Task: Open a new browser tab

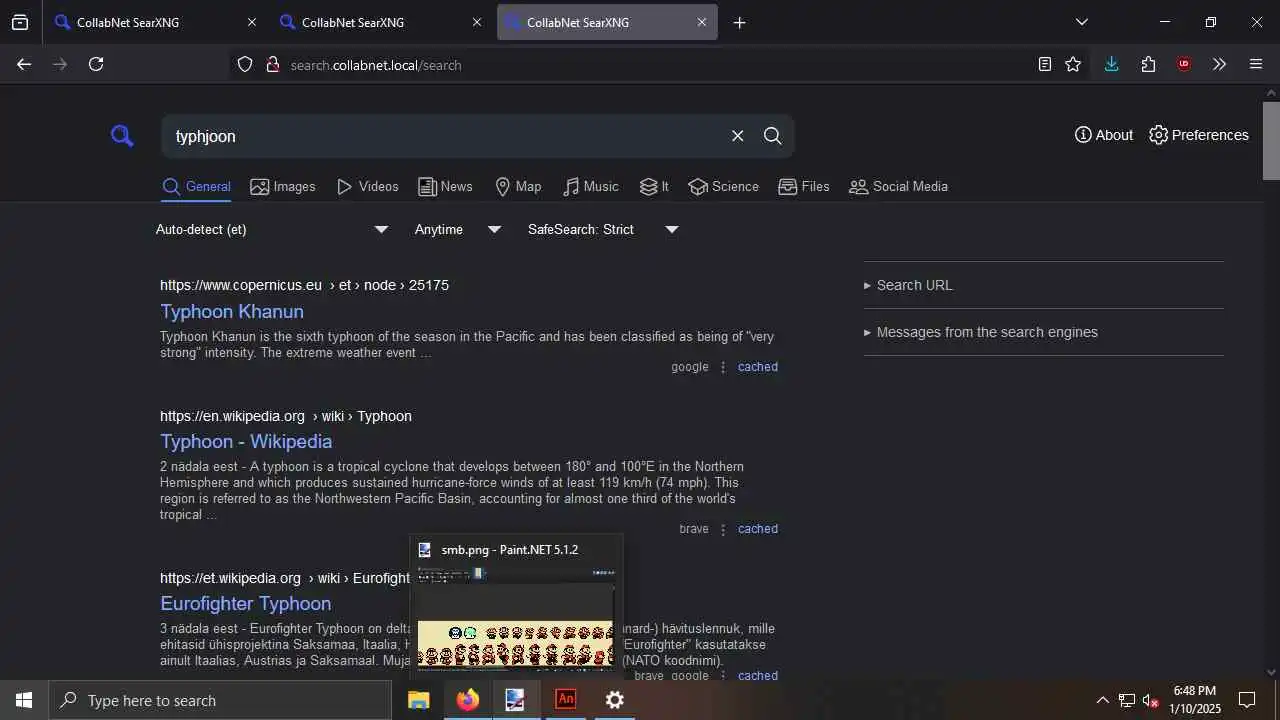Action: (x=739, y=22)
